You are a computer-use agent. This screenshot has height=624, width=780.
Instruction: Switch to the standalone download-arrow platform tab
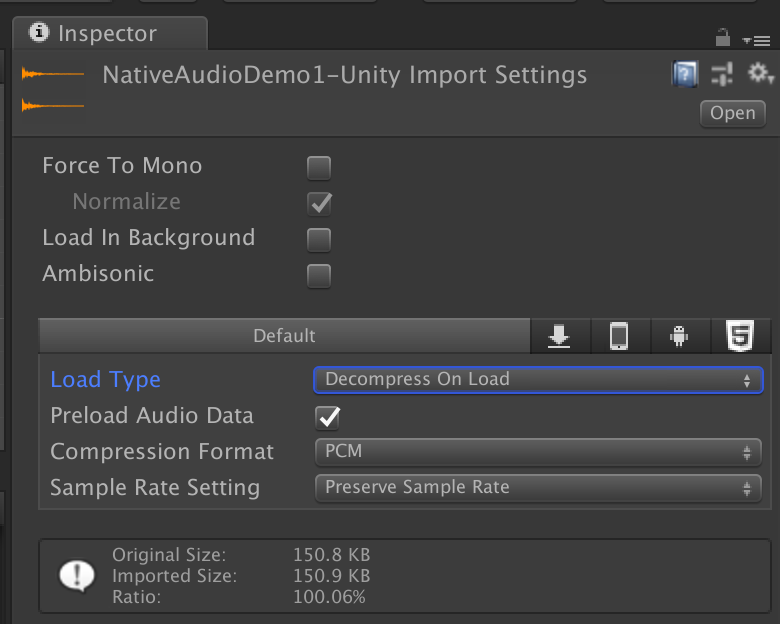click(x=560, y=336)
